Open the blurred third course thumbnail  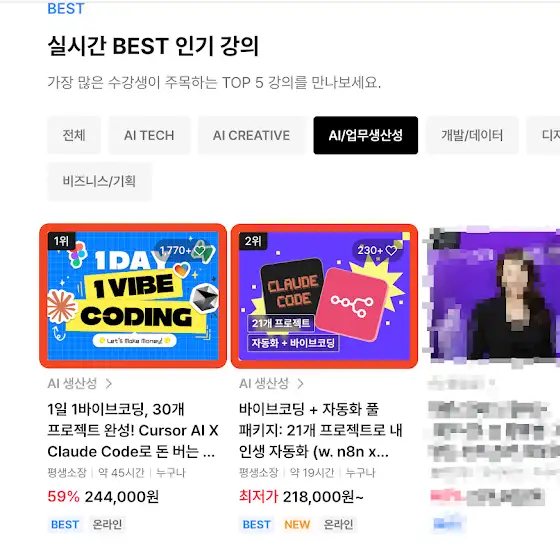(493, 296)
